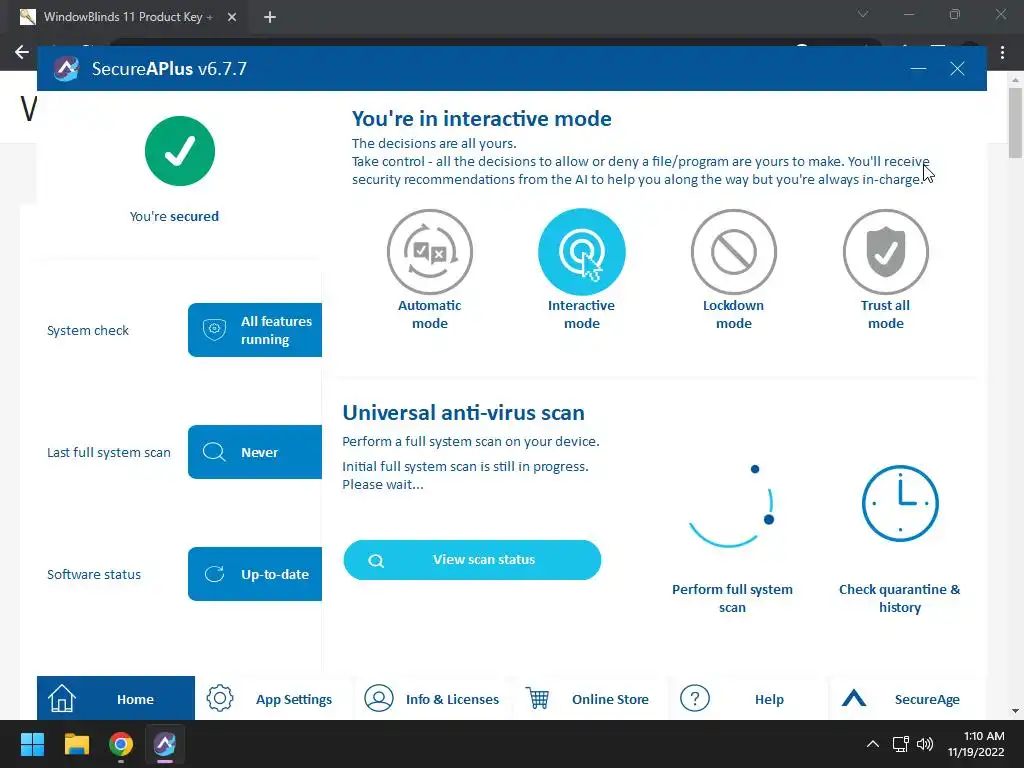The image size is (1024, 768).
Task: Select Trust all mode shield icon
Action: pyautogui.click(x=886, y=252)
